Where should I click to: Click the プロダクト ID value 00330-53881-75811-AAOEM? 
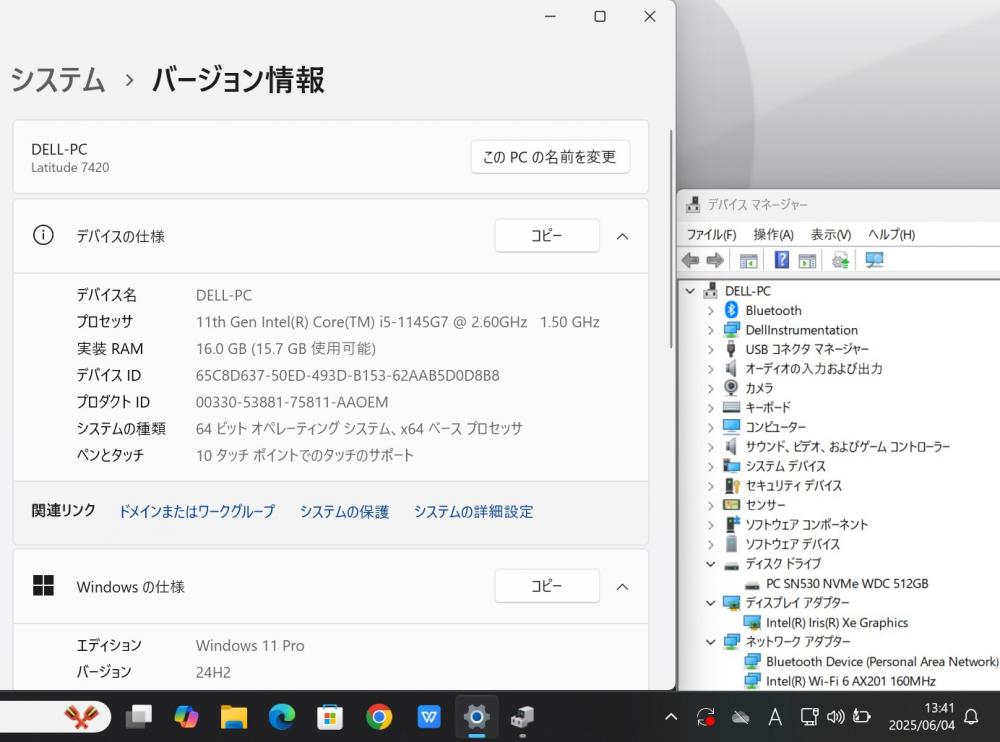pos(292,403)
